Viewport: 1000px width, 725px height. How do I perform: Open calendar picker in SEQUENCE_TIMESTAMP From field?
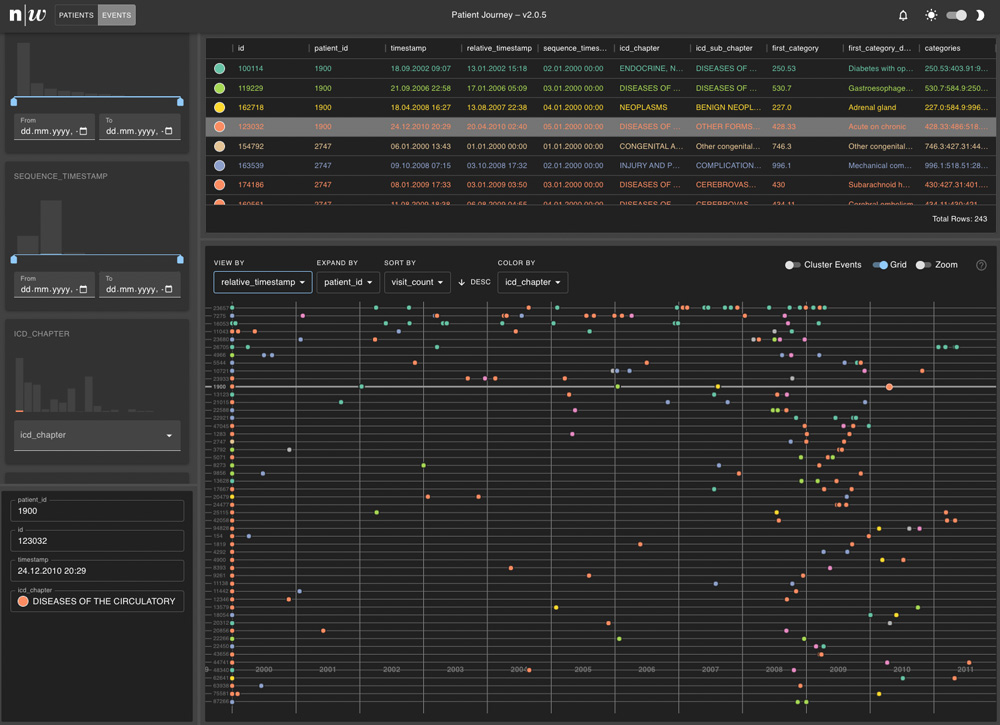(83, 289)
